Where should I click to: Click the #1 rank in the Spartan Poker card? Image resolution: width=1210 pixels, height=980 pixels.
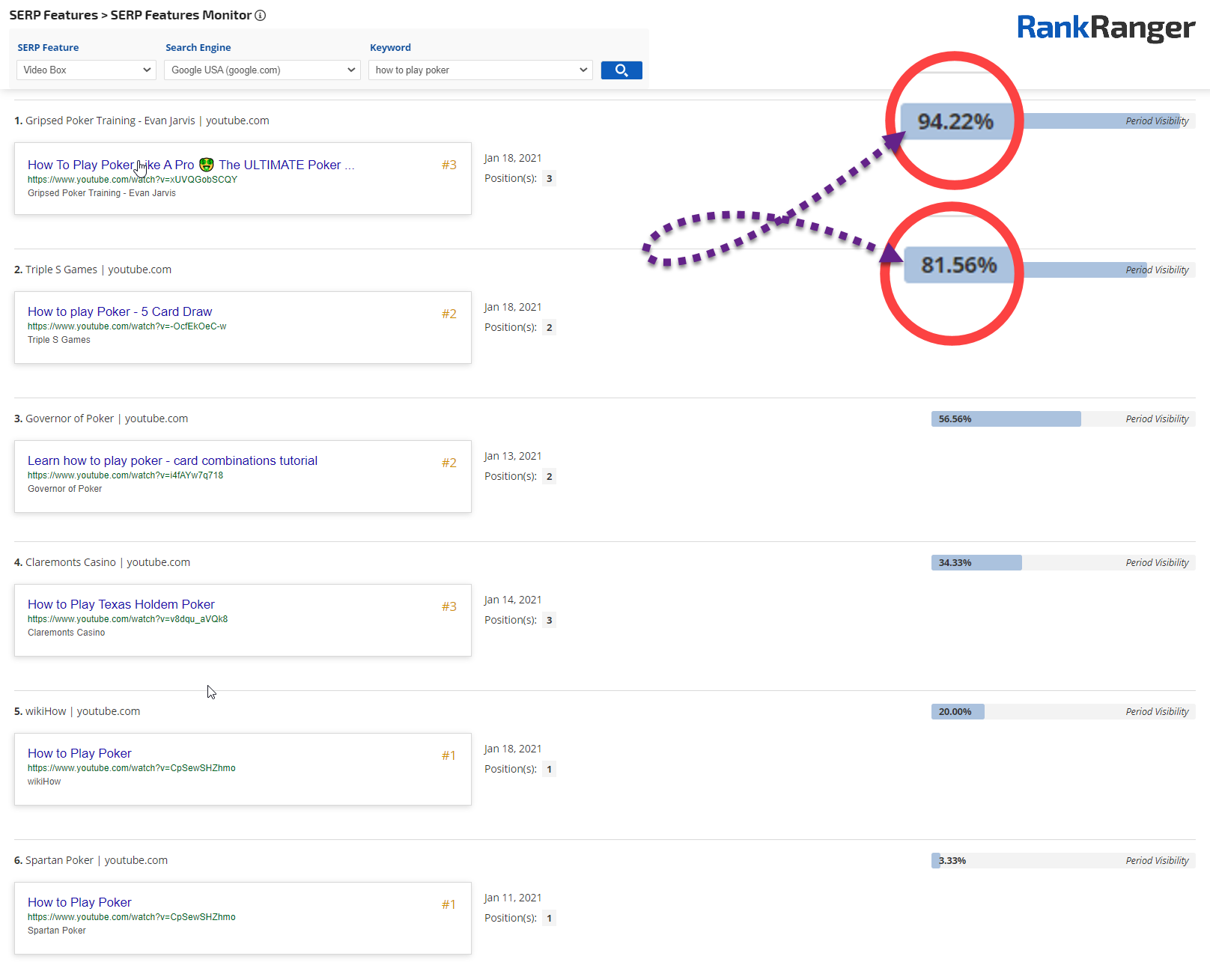coord(449,904)
